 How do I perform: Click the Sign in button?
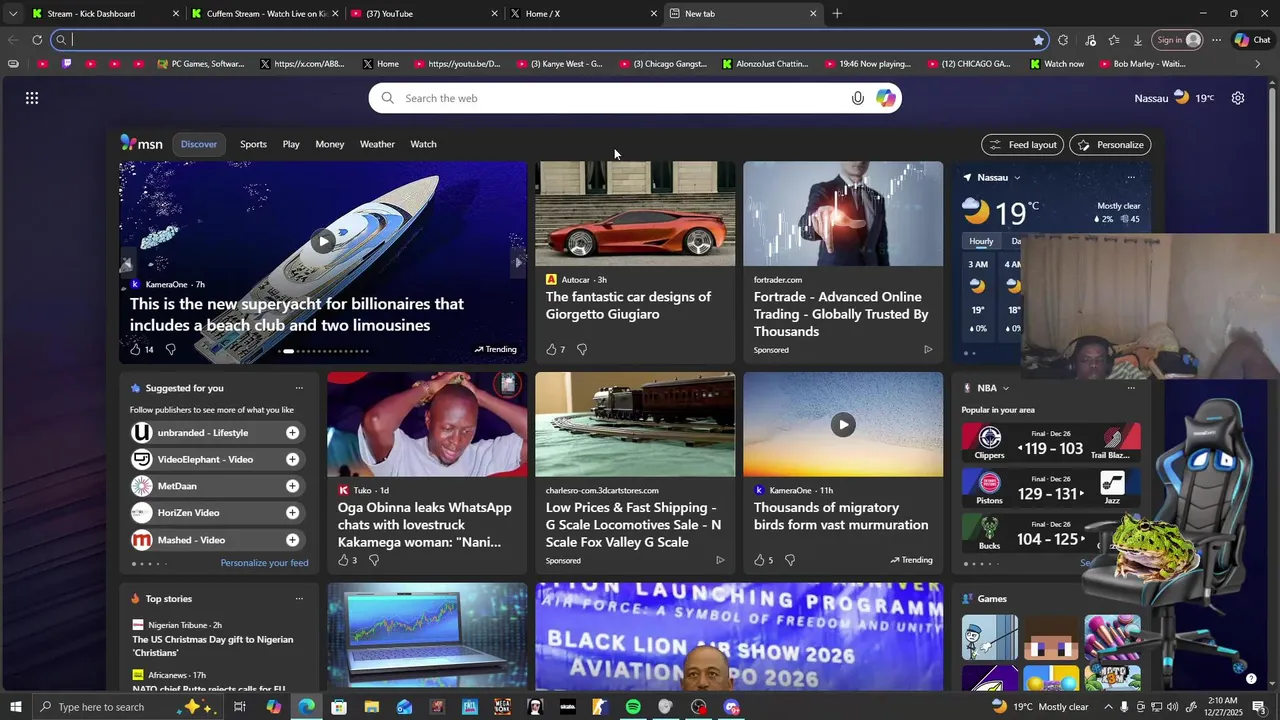pyautogui.click(x=1178, y=40)
